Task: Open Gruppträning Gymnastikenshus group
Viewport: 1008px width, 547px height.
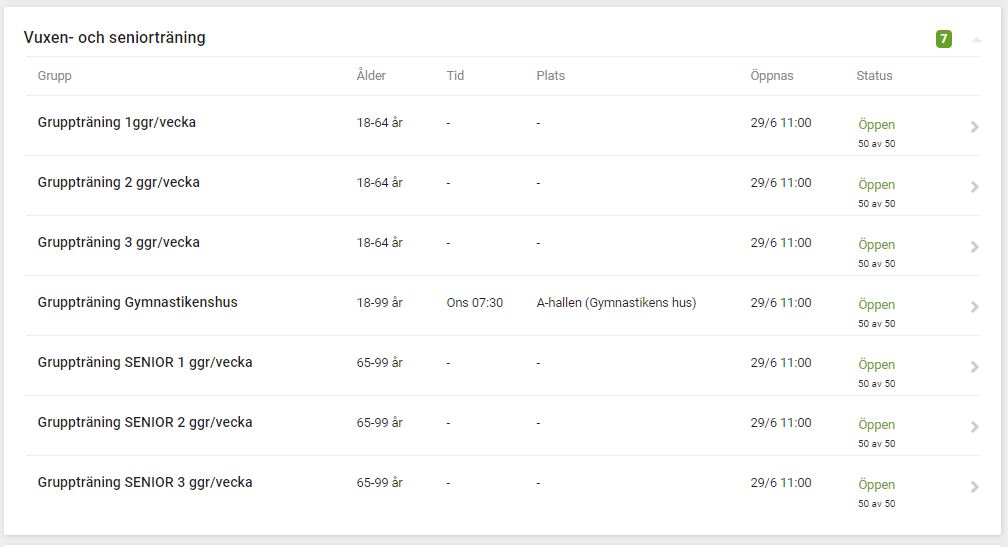Action: [137, 302]
